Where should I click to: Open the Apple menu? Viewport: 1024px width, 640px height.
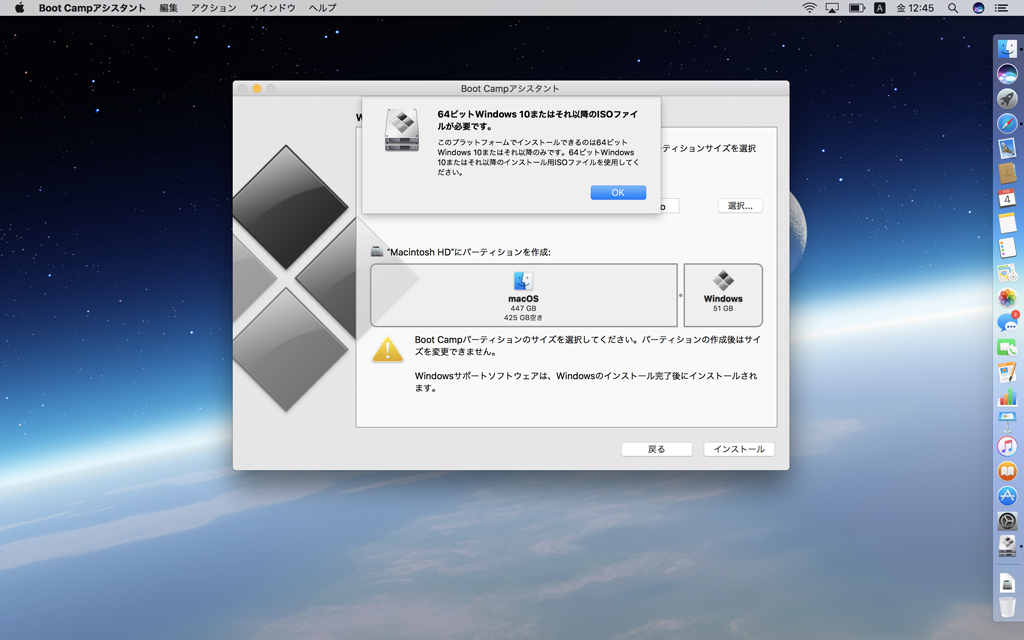(20, 8)
